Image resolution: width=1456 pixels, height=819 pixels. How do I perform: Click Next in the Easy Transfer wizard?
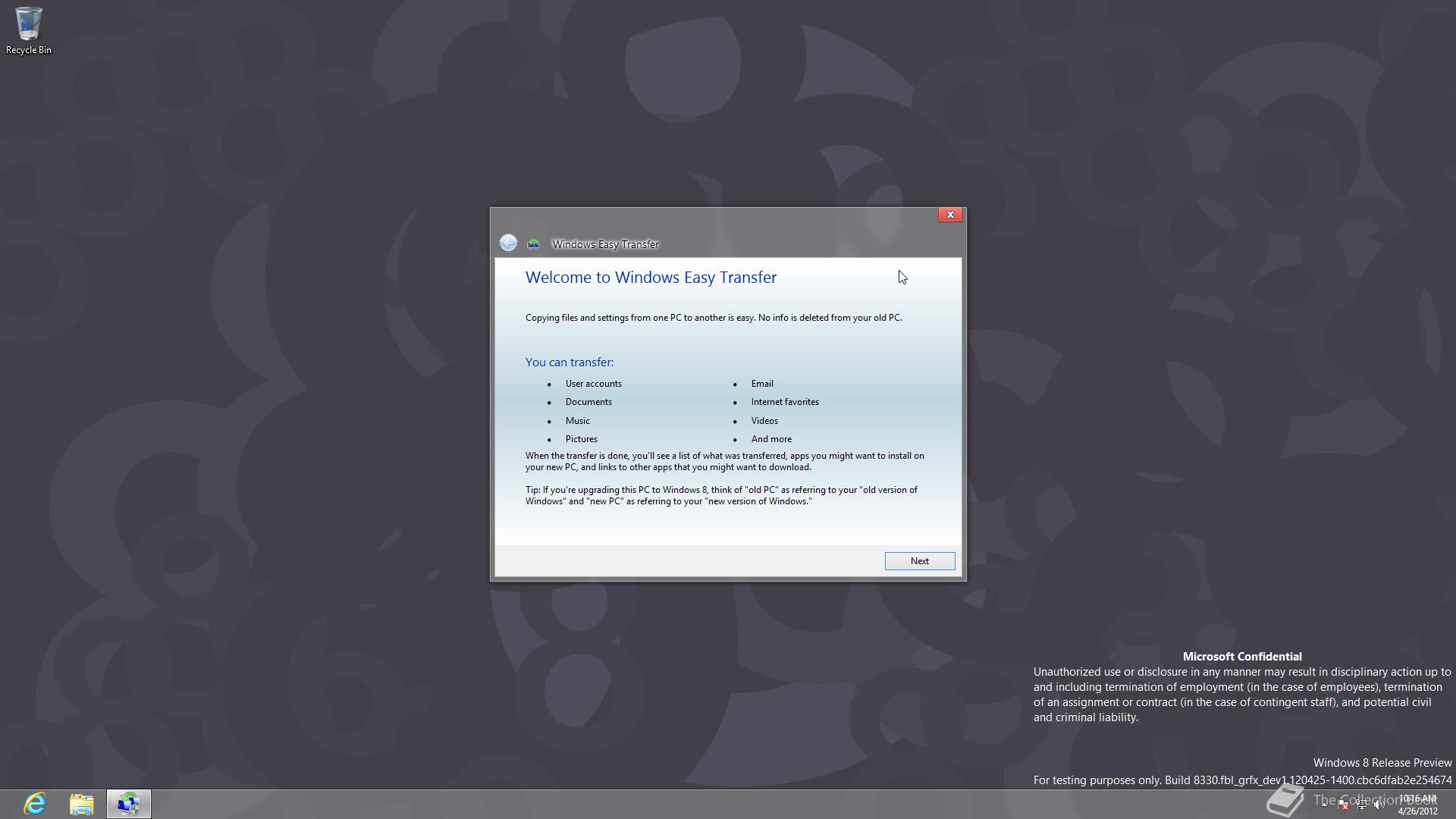(x=919, y=561)
